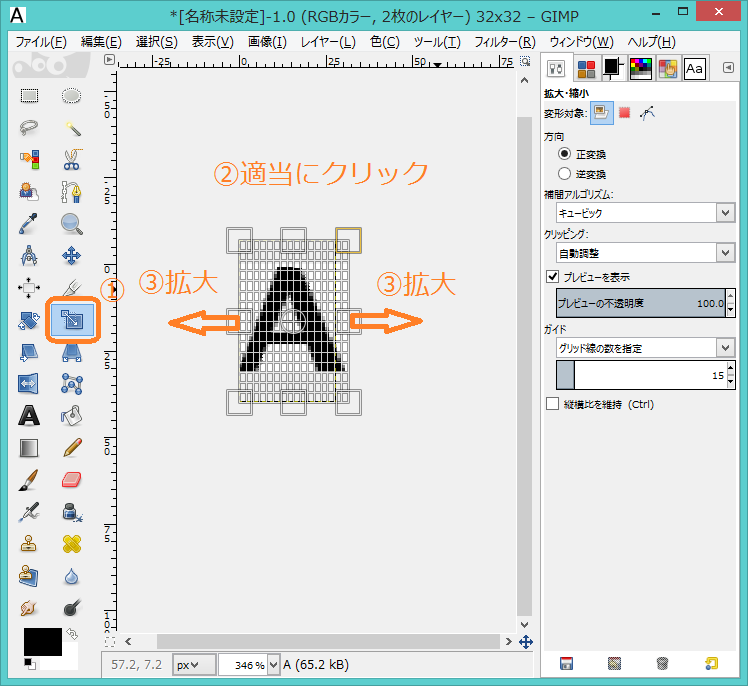The height and width of the screenshot is (686, 748).
Task: Select the Pencil tool
Action: [72, 448]
